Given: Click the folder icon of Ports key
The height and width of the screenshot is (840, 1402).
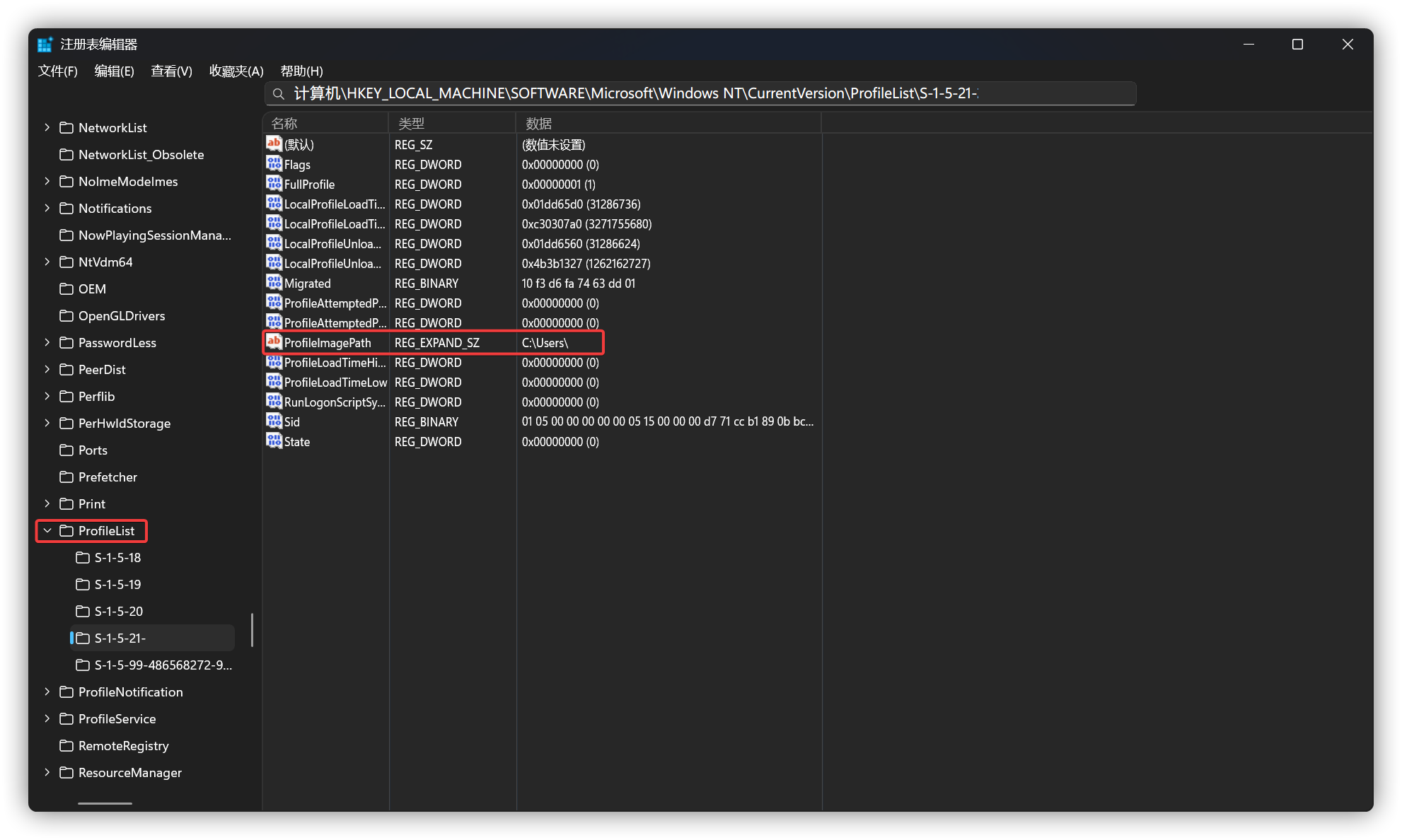Looking at the screenshot, I should (x=66, y=450).
